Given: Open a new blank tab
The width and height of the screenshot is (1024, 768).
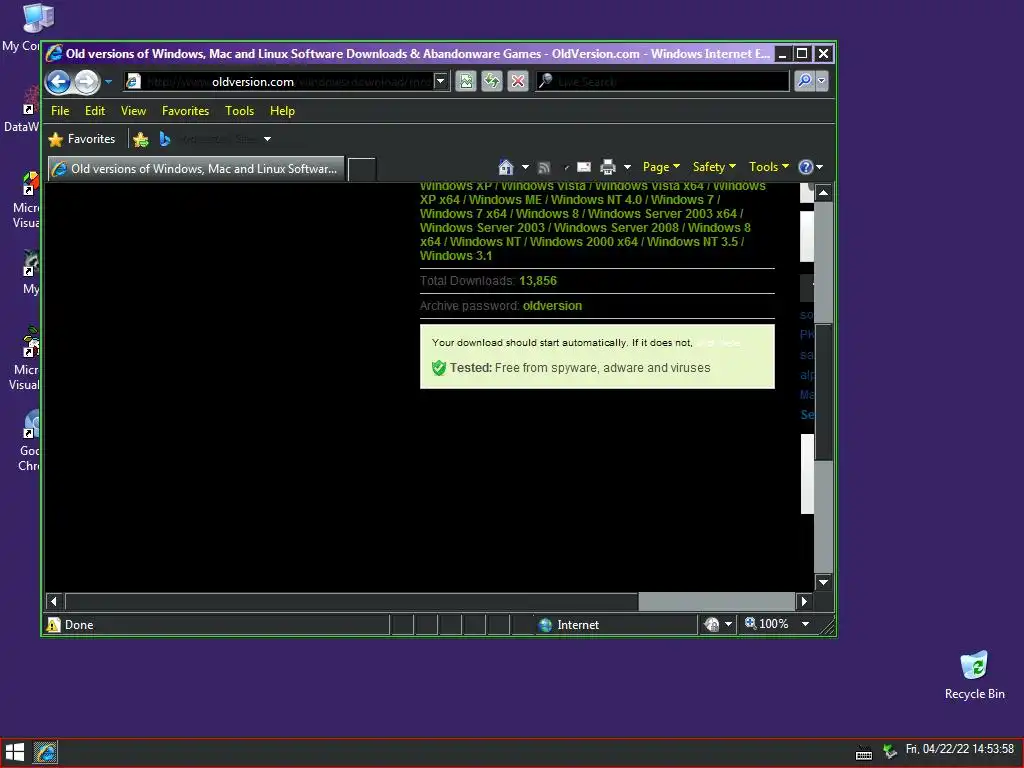Looking at the screenshot, I should pos(362,169).
